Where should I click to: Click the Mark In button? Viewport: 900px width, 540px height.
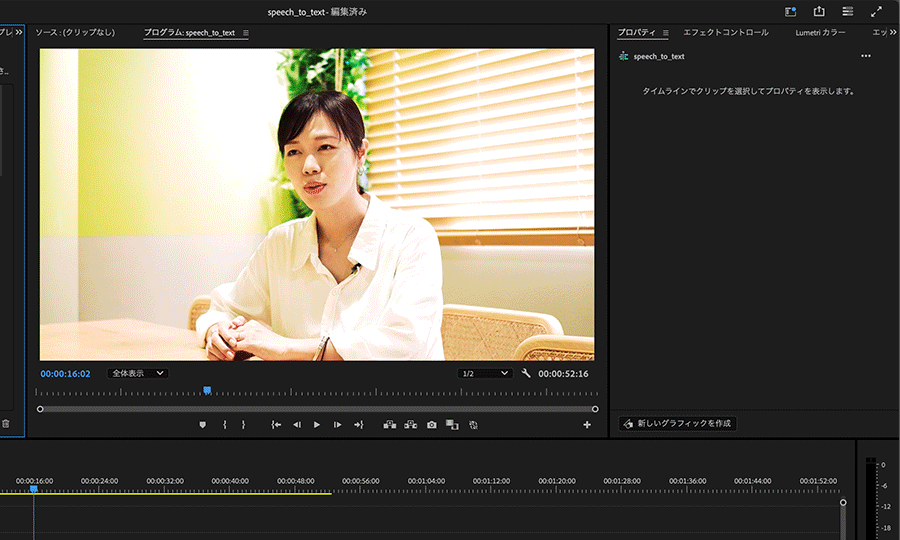[x=224, y=425]
